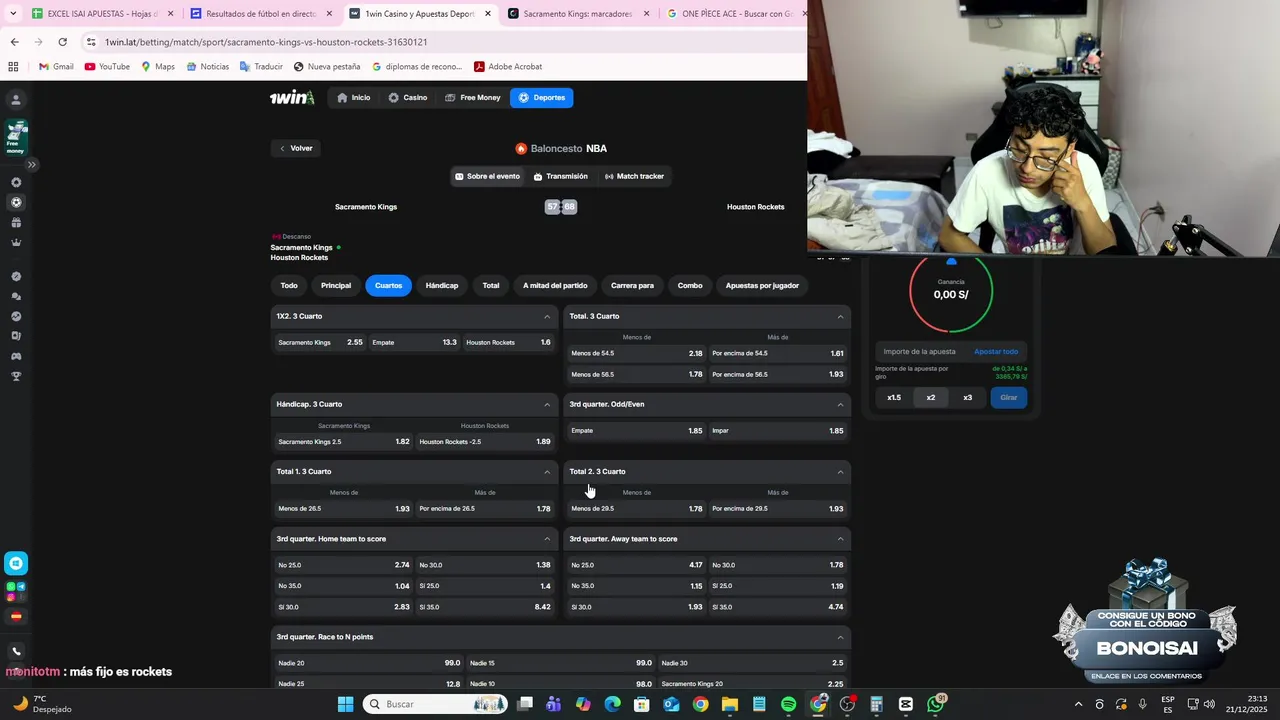Bet on Houston Rockets at 1.6

coord(508,342)
